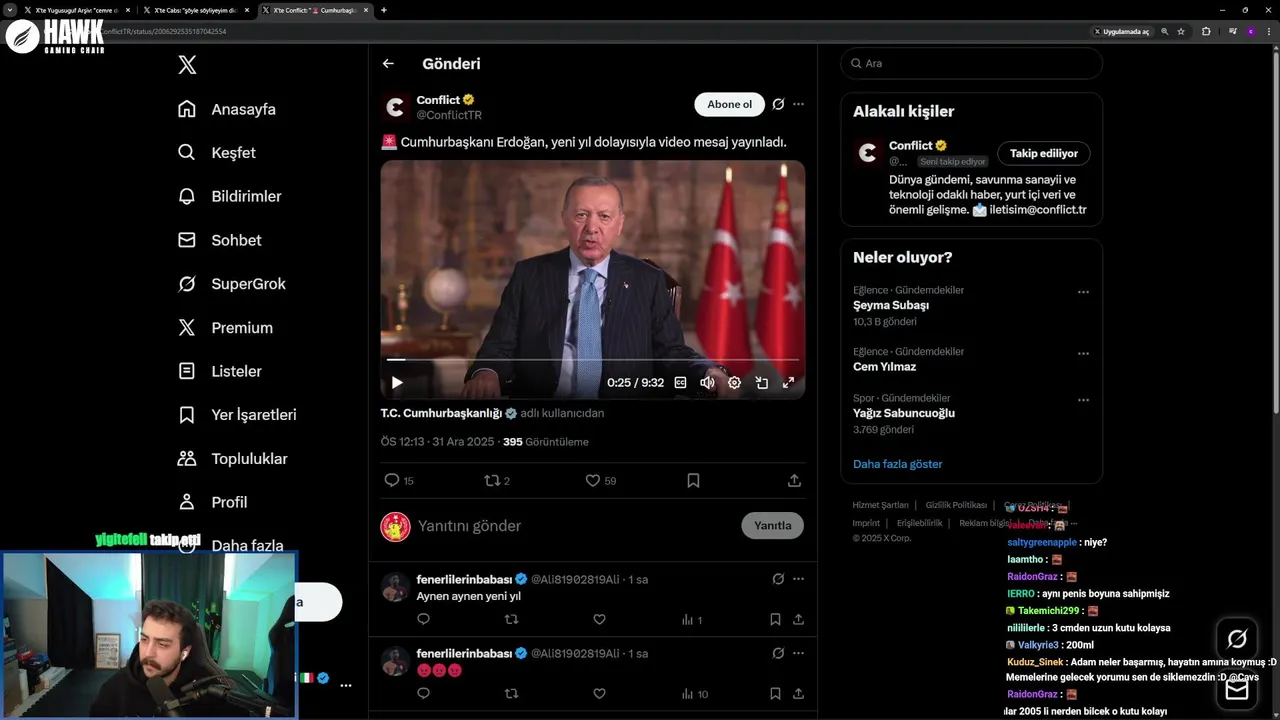Mute the video volume
This screenshot has width=1280, height=720.
708,382
